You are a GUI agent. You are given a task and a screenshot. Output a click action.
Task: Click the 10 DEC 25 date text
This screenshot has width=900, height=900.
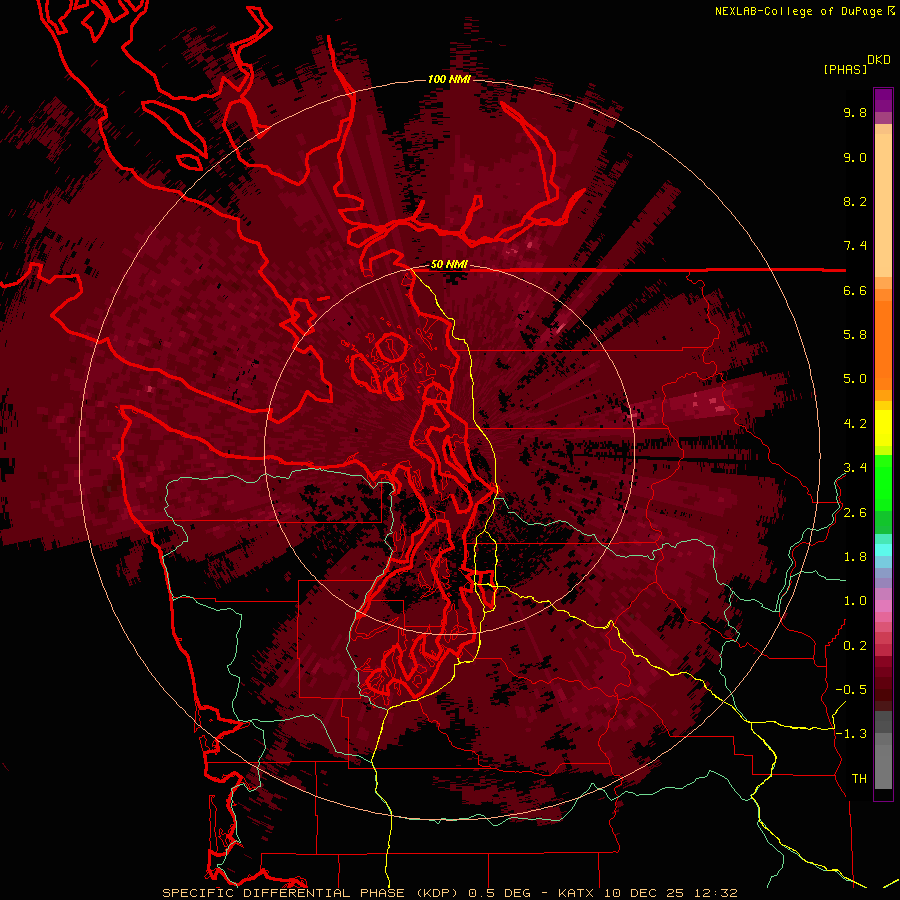pos(645,893)
